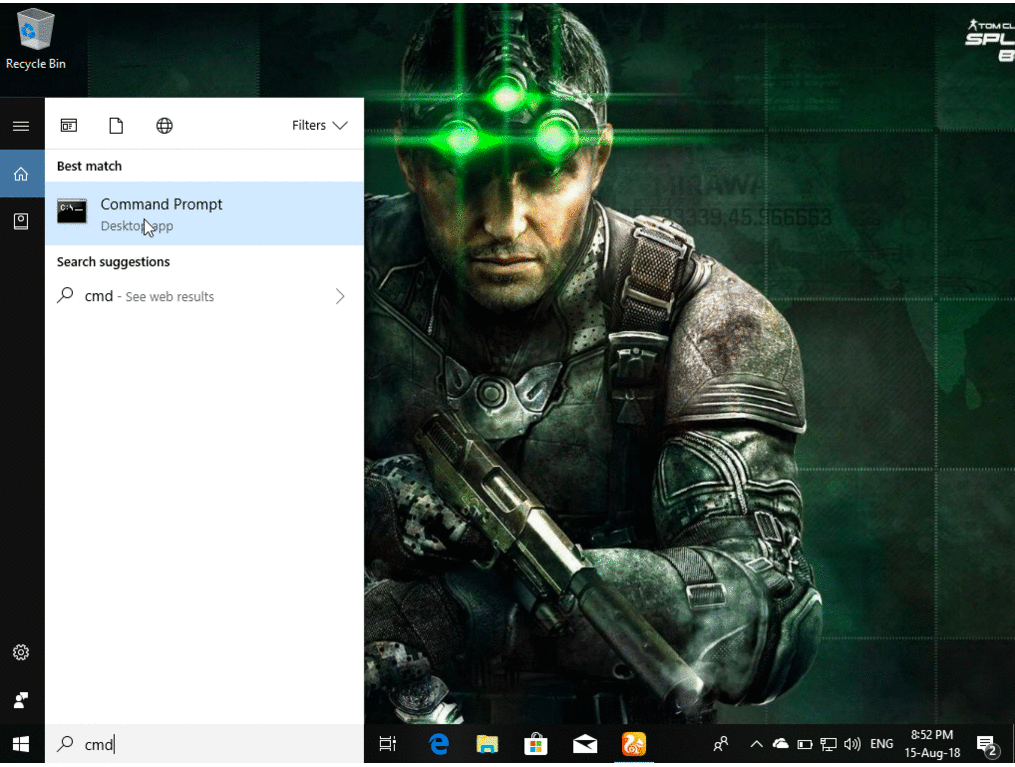Open the clock showing 8:52 PM
Viewport: 1015px width, 767px height.
pos(932,744)
